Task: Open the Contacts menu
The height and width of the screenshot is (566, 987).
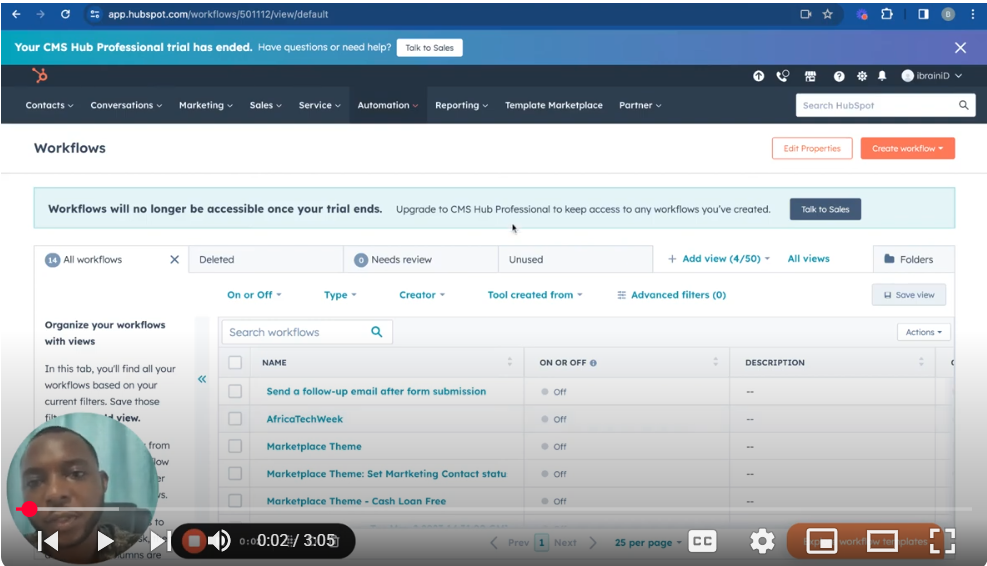Action: (49, 105)
